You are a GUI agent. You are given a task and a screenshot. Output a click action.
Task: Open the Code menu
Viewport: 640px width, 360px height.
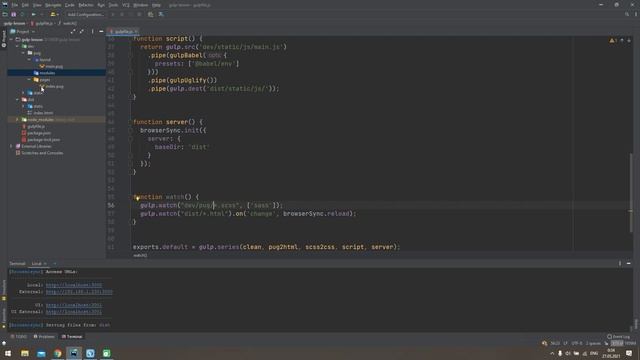[70, 5]
